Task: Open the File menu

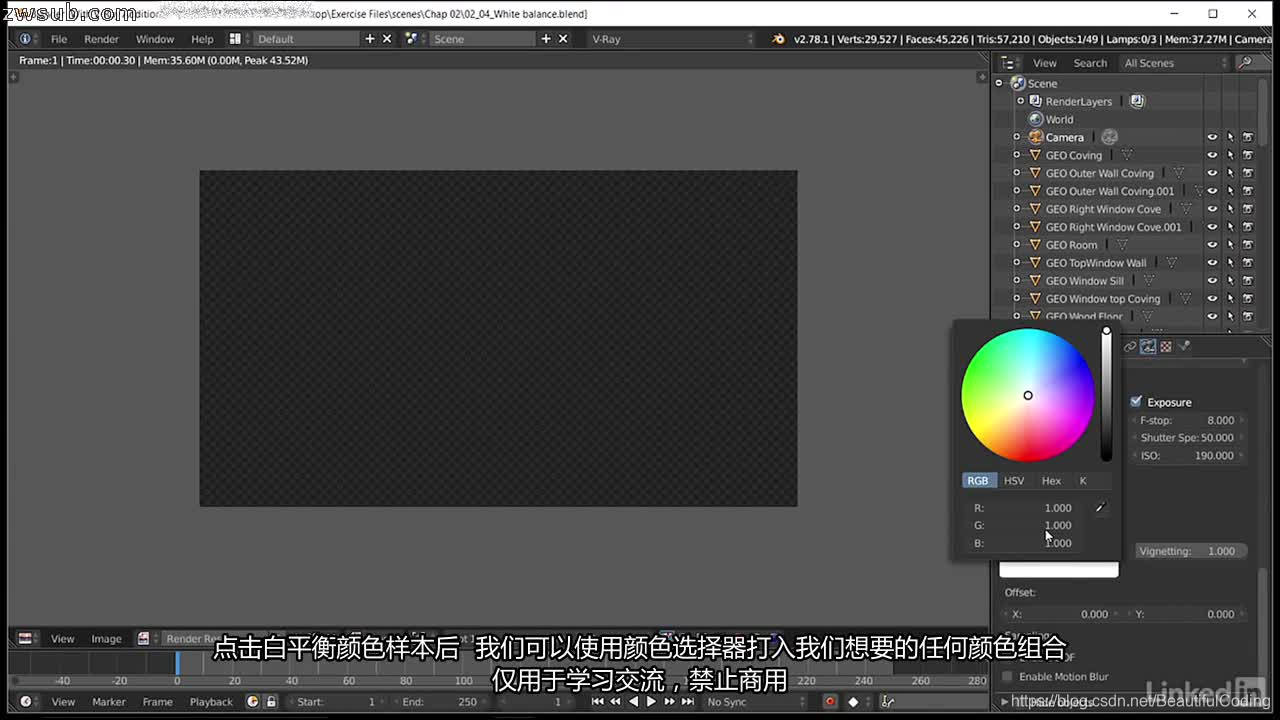Action: (x=59, y=39)
